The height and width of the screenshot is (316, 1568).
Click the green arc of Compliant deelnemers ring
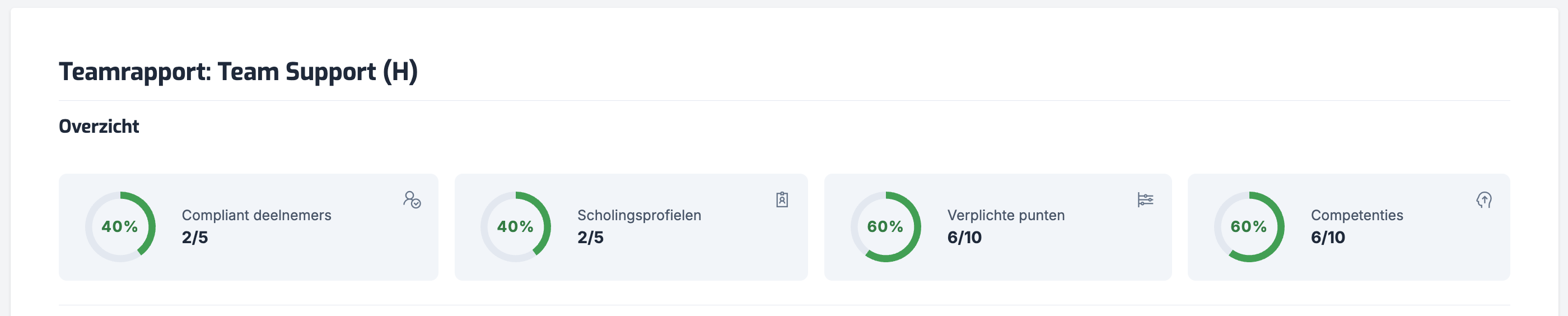click(x=150, y=222)
